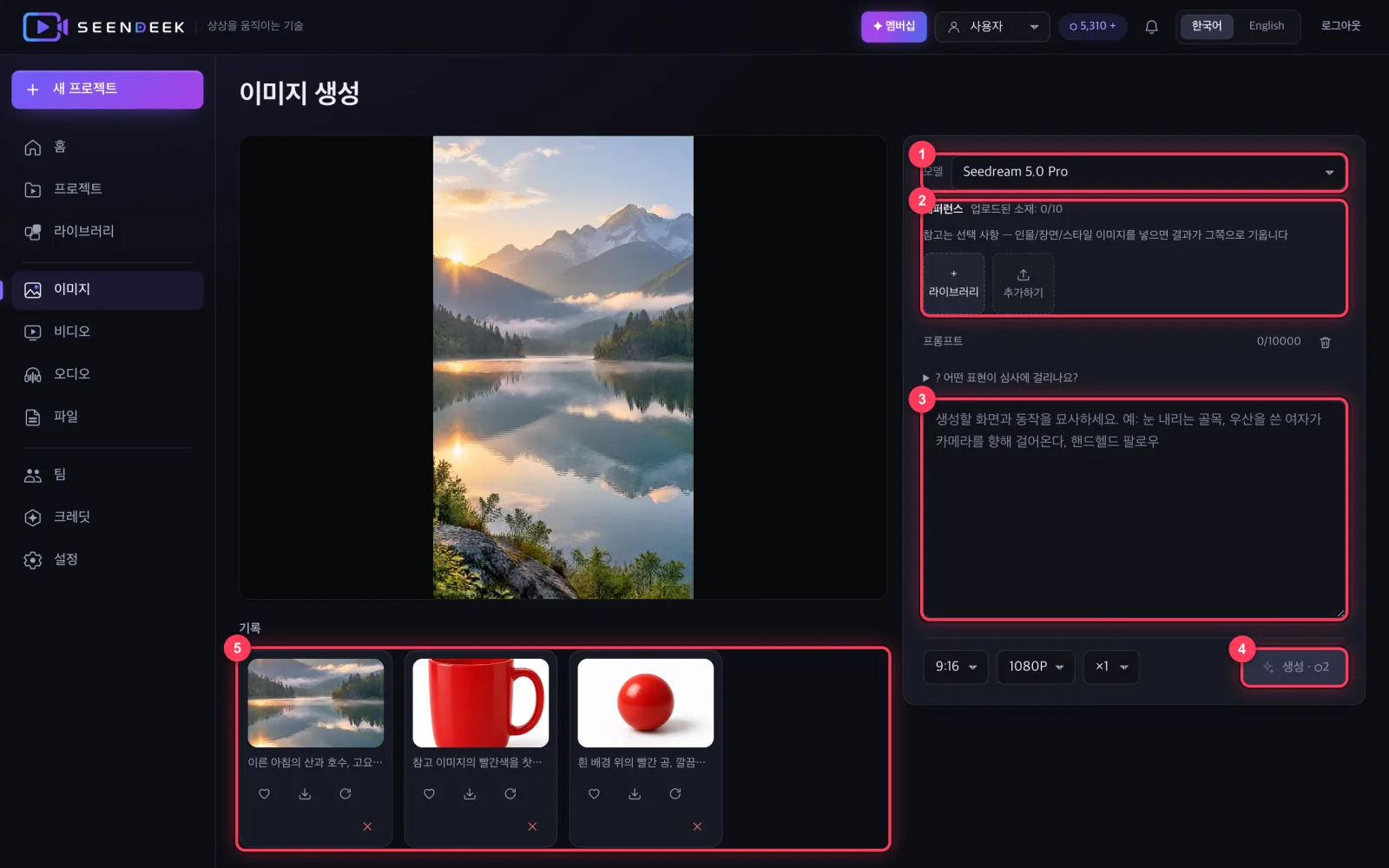Delete the red mug history item
The image size is (1389, 868).
[x=532, y=826]
